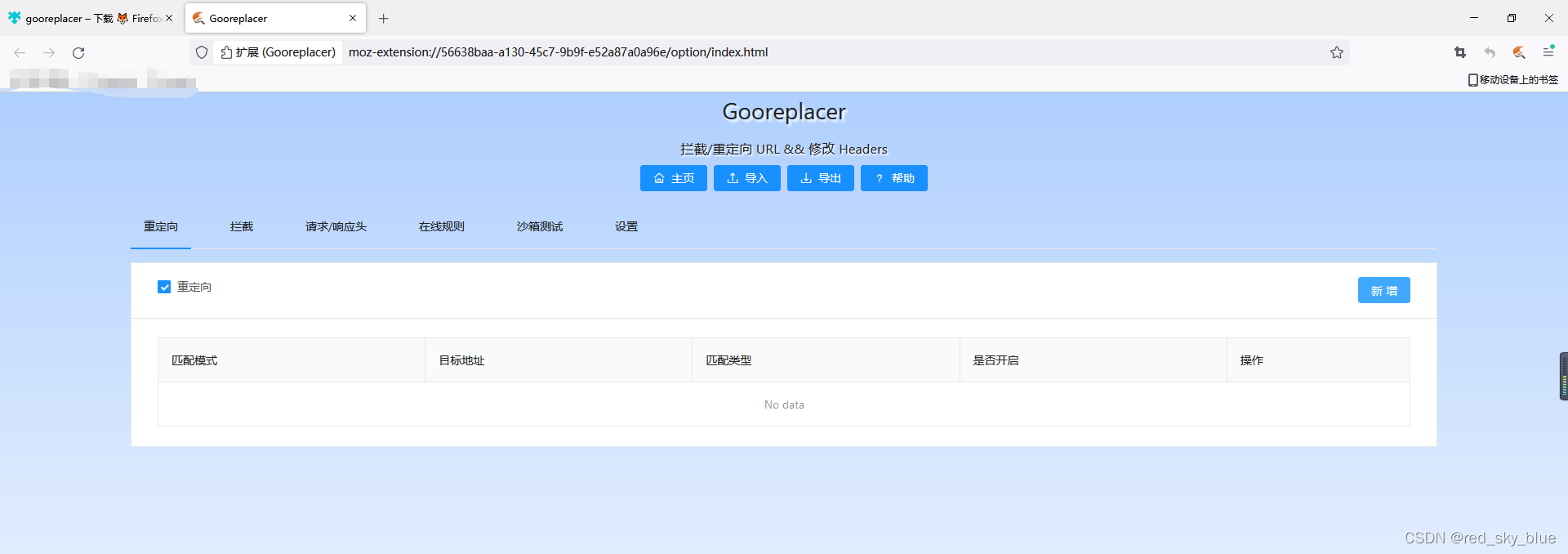Toggle the 重定向 checkbox
This screenshot has width=1568, height=554.
(x=164, y=287)
